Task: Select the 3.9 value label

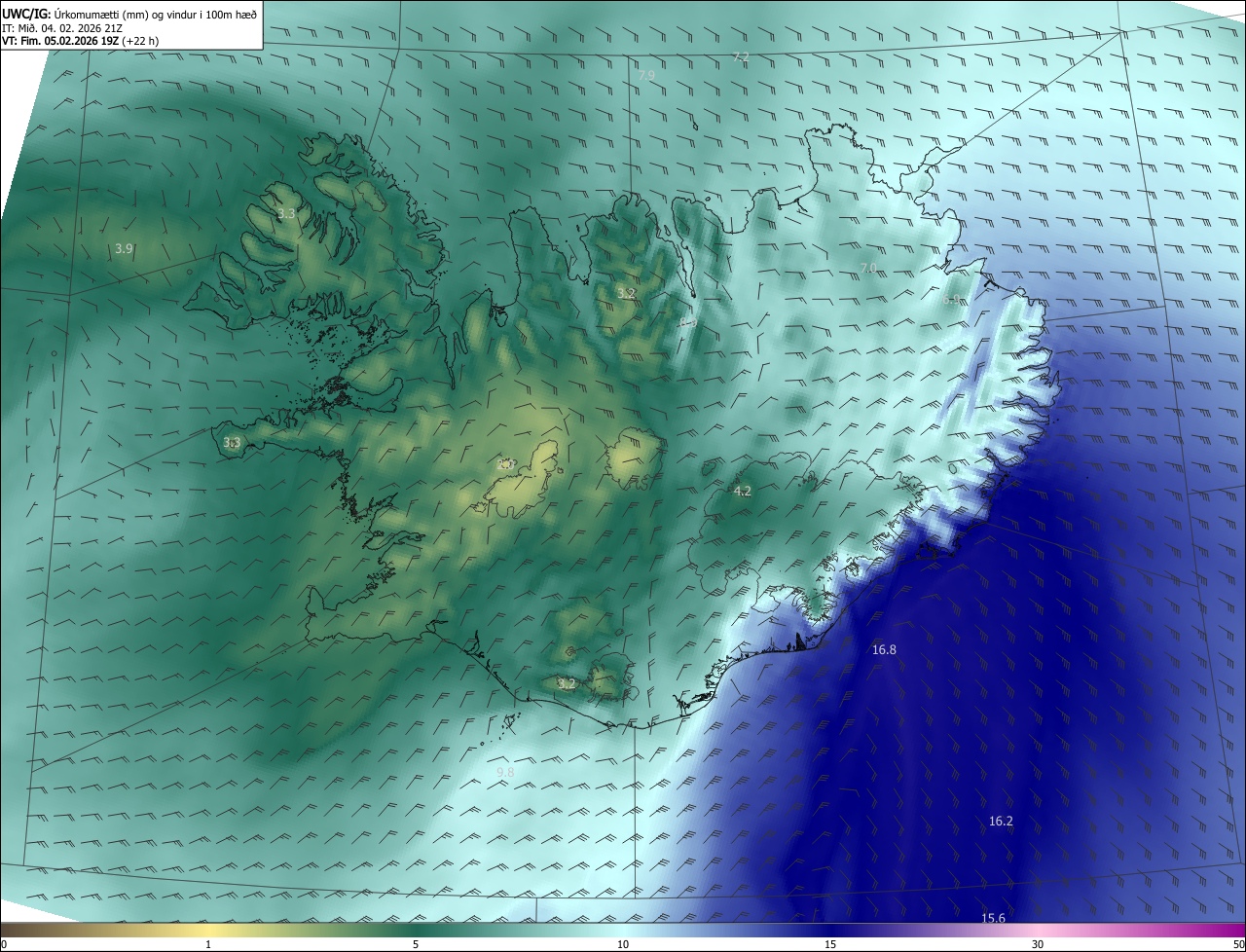Action: coord(124,249)
